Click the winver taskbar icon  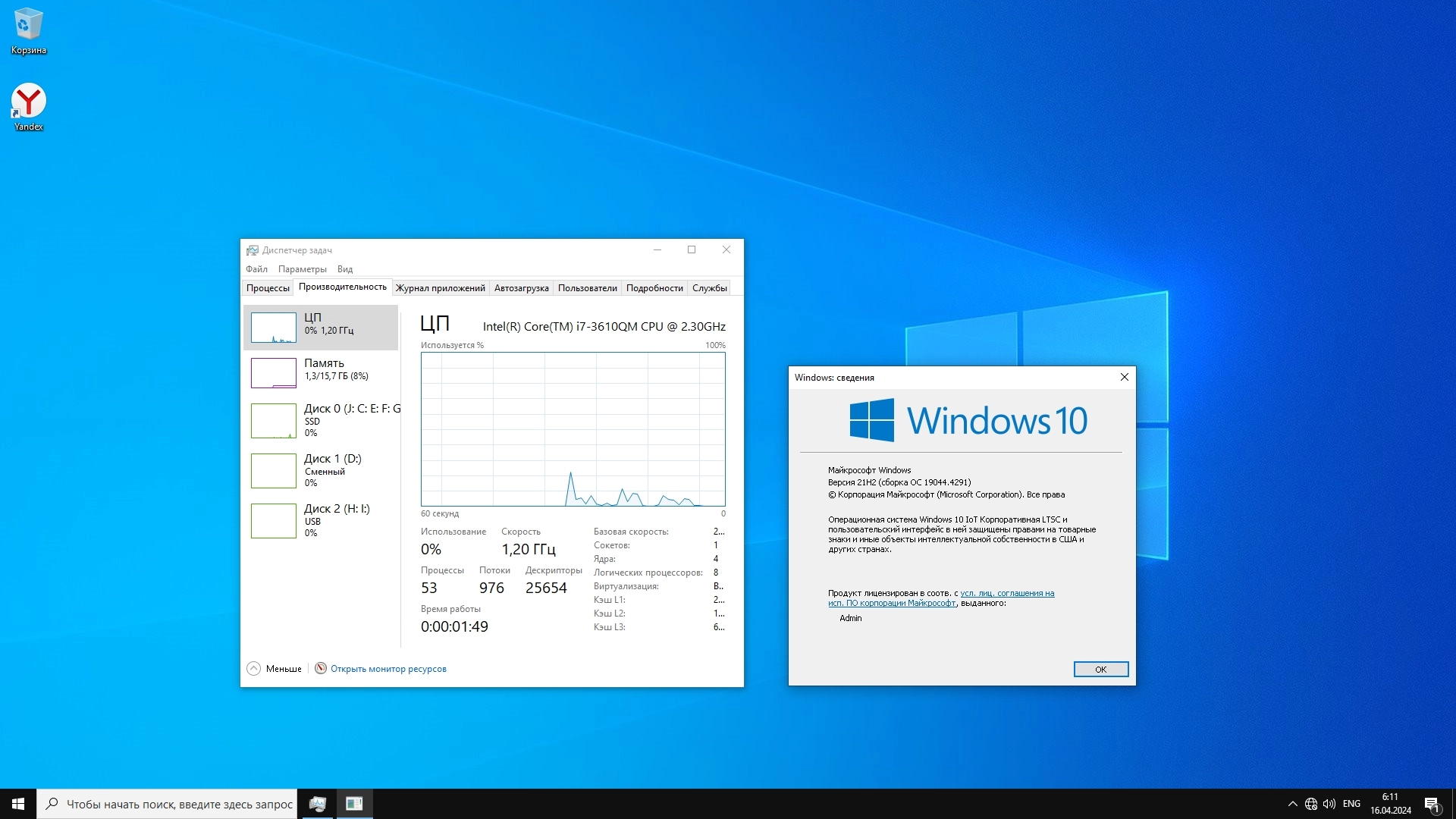coord(354,804)
